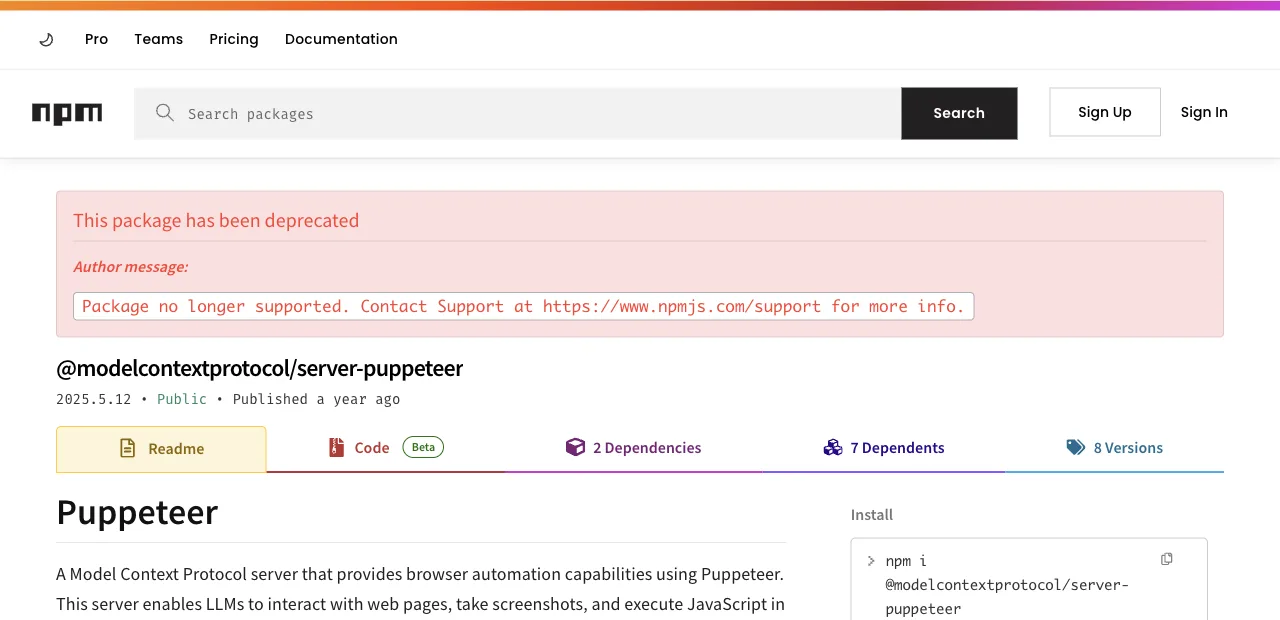Click the Readme document icon
Screen dimensions: 1280x620
(127, 448)
